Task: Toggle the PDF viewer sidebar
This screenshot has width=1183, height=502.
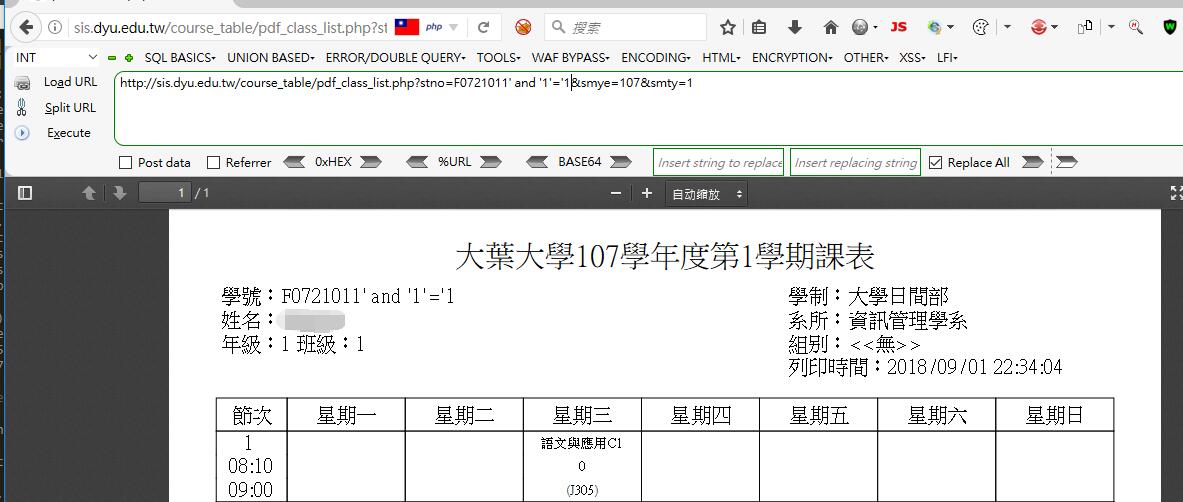Action: [x=25, y=193]
